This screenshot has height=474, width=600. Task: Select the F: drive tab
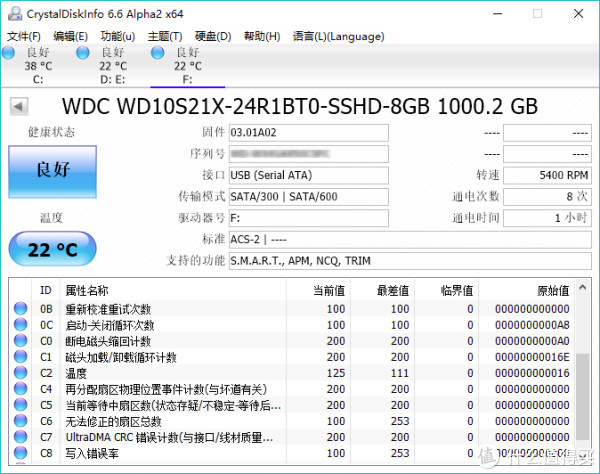tap(188, 65)
